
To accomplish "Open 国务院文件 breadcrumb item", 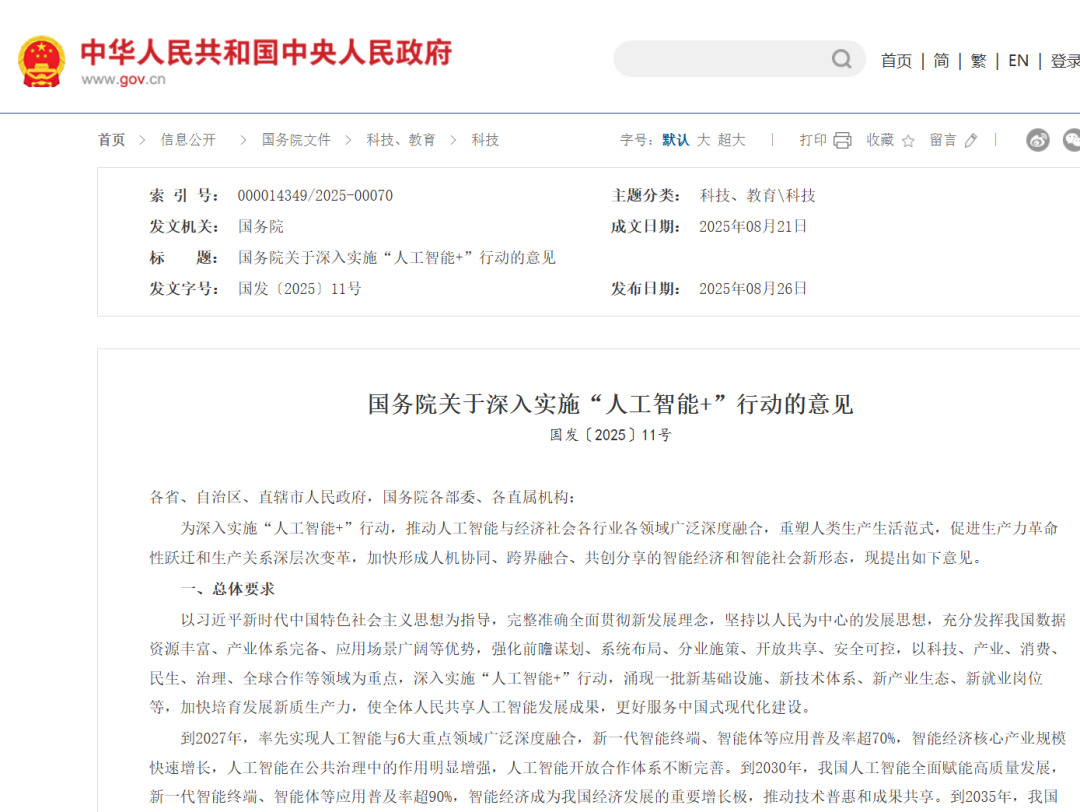I will [296, 140].
